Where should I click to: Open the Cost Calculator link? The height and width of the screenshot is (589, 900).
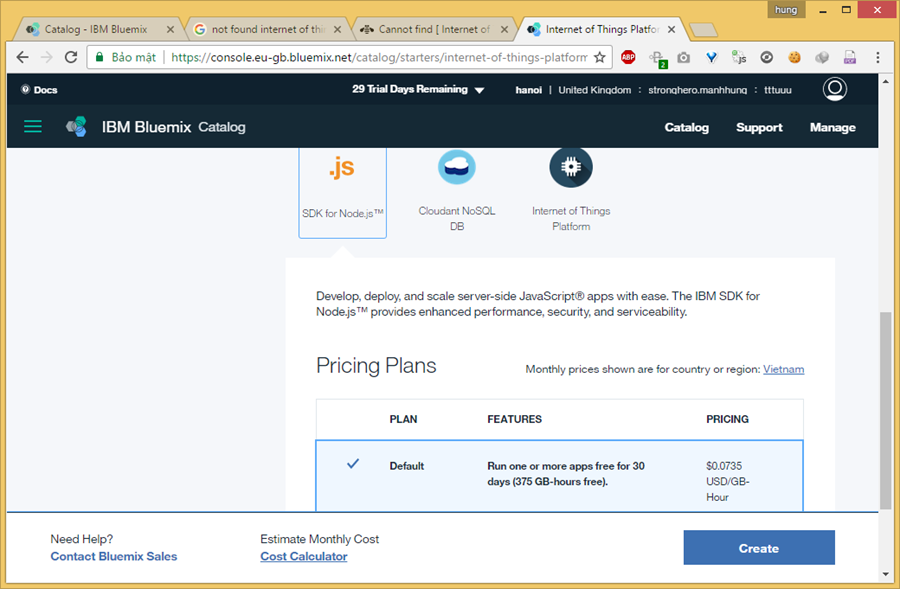click(x=304, y=556)
